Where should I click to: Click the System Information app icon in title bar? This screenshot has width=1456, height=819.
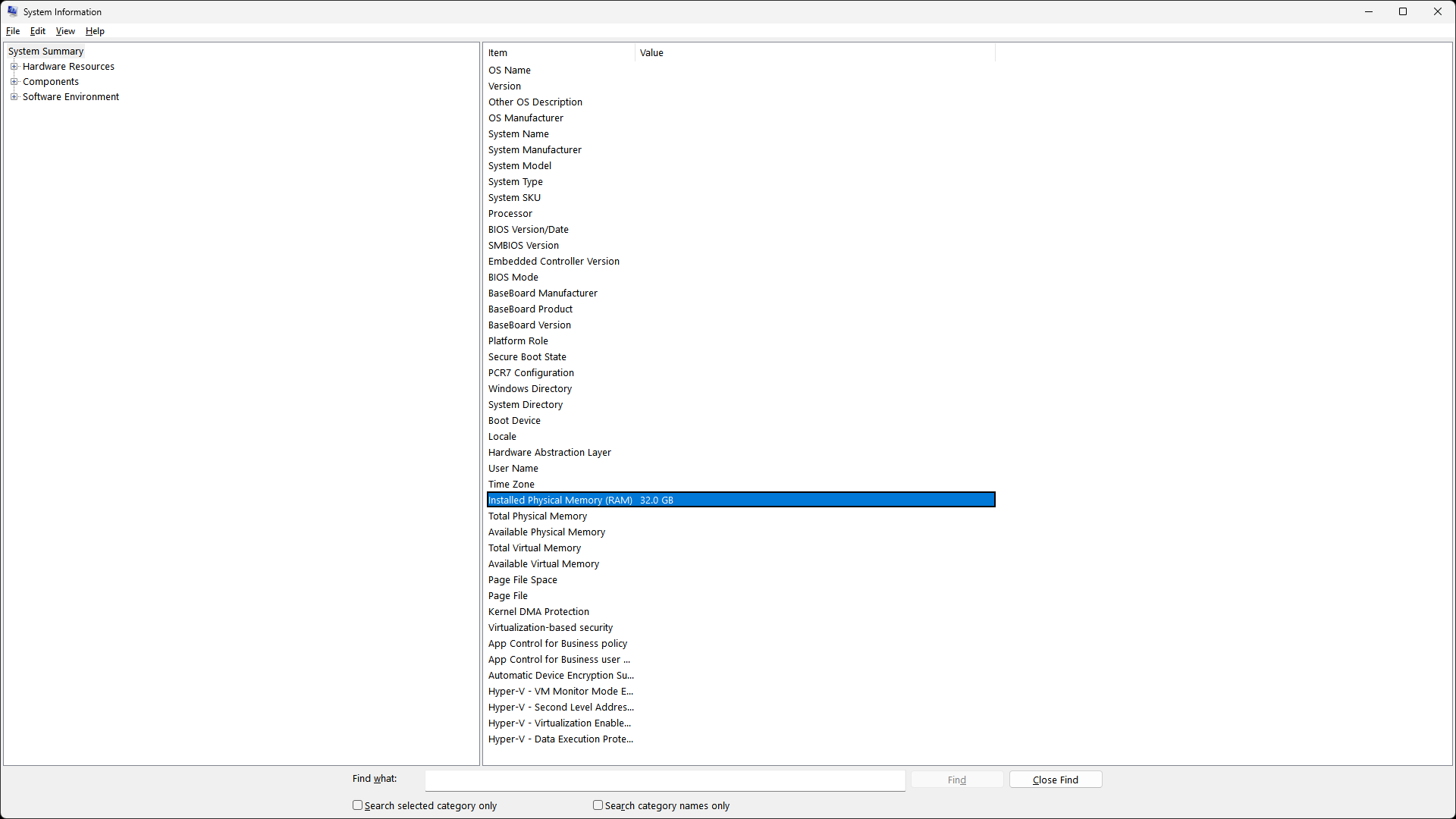tap(12, 11)
